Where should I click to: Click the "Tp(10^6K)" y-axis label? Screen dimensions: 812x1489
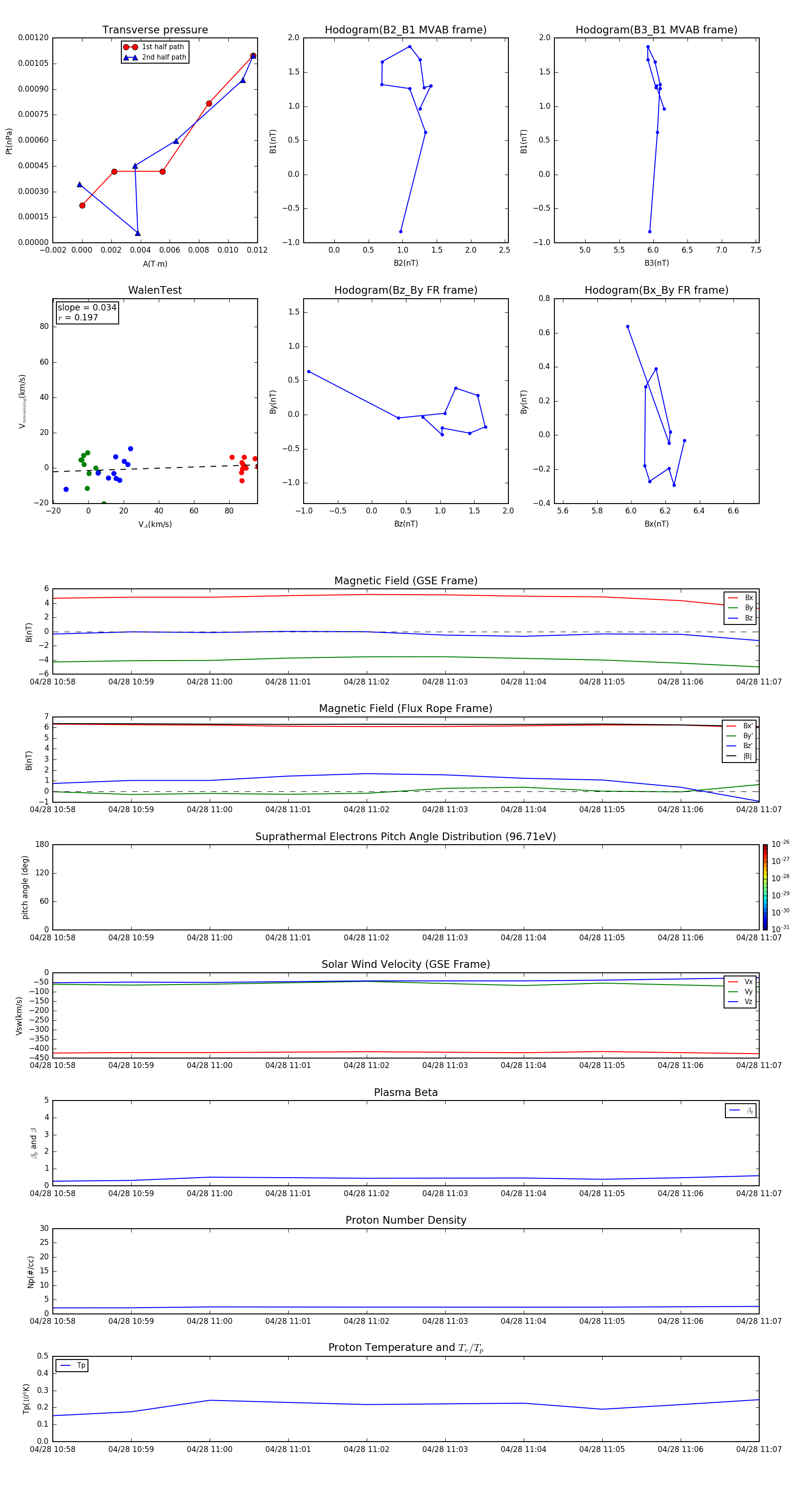pos(26,1399)
